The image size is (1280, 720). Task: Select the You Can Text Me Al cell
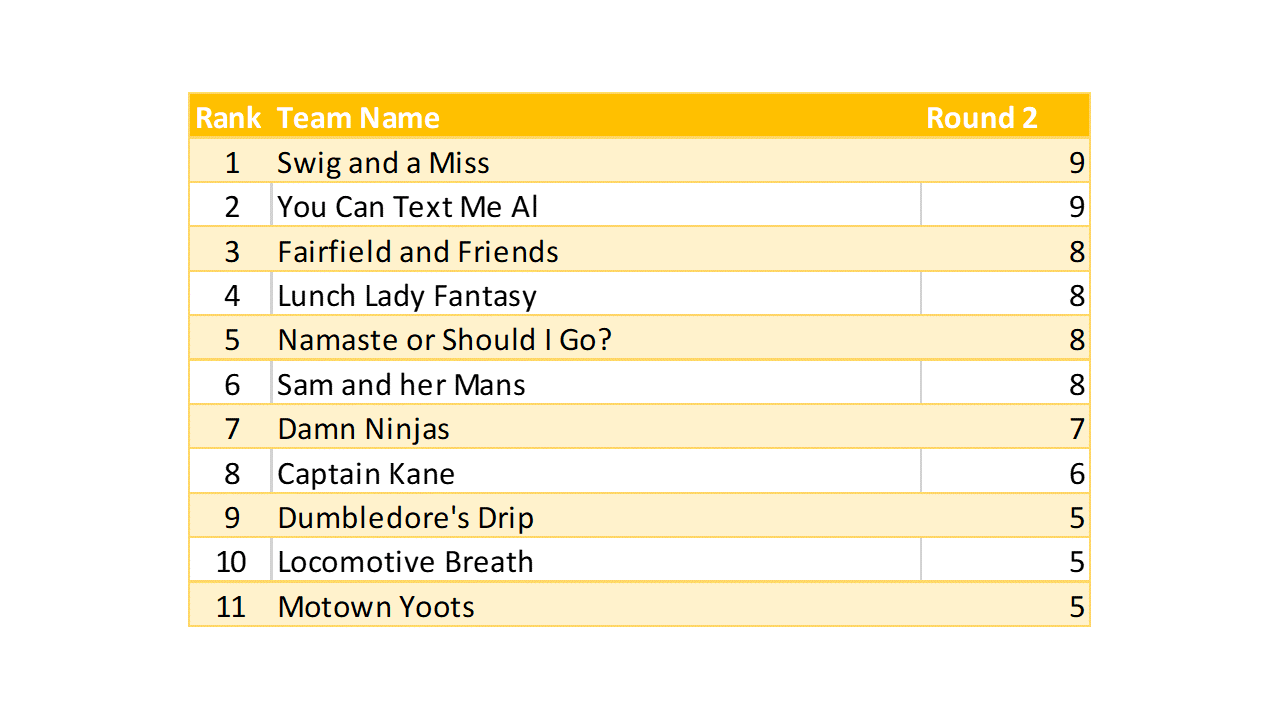pyautogui.click(x=408, y=207)
